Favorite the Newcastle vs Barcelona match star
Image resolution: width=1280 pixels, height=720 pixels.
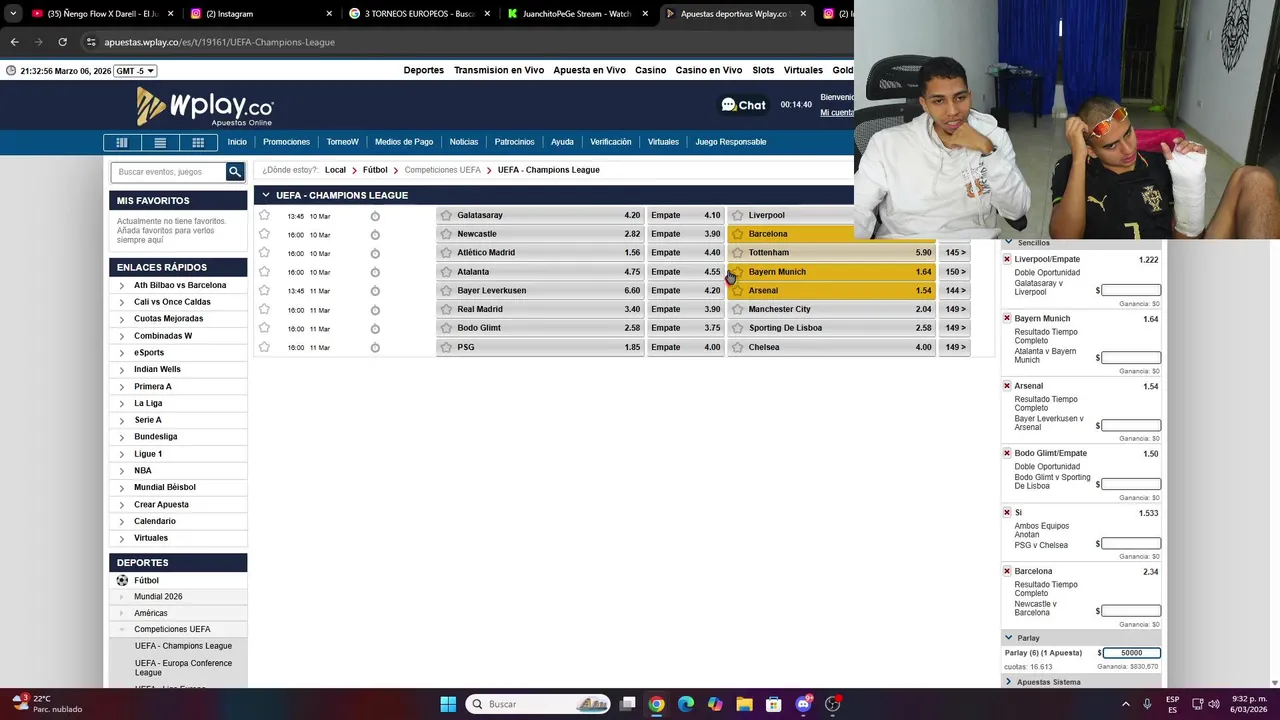[264, 234]
